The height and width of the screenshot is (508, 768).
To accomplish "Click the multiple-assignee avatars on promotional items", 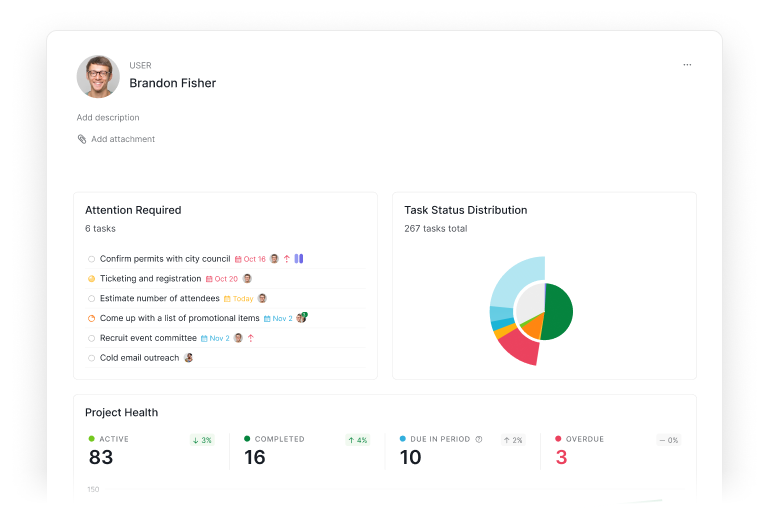I will pyautogui.click(x=302, y=317).
